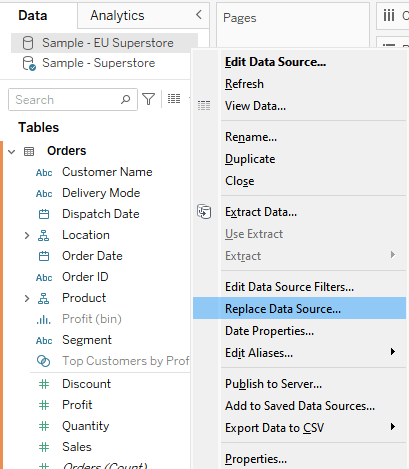Choose Replace Data Source menu item
The width and height of the screenshot is (409, 469).
[299, 308]
